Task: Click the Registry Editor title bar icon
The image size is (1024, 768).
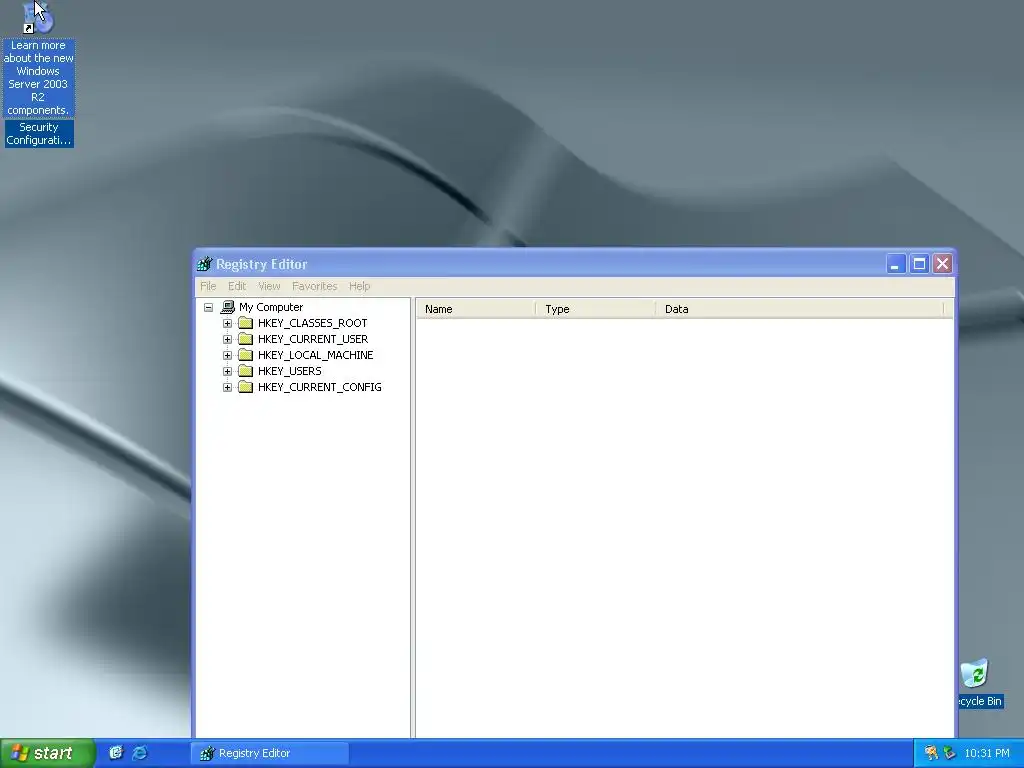Action: pyautogui.click(x=204, y=264)
